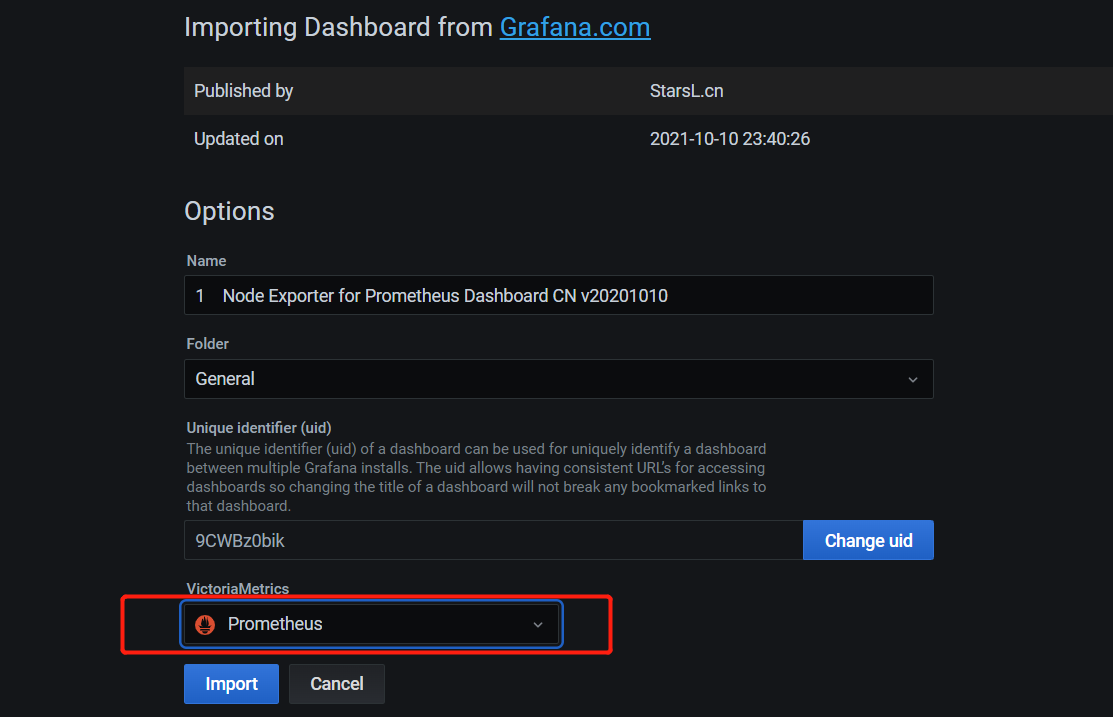This screenshot has height=717, width=1113.
Task: Click the uid field 9CWBz0bik
Action: (493, 540)
